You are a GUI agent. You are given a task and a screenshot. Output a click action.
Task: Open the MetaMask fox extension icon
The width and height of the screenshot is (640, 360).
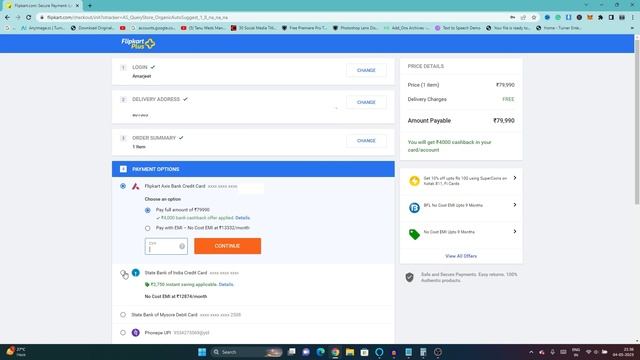click(590, 18)
